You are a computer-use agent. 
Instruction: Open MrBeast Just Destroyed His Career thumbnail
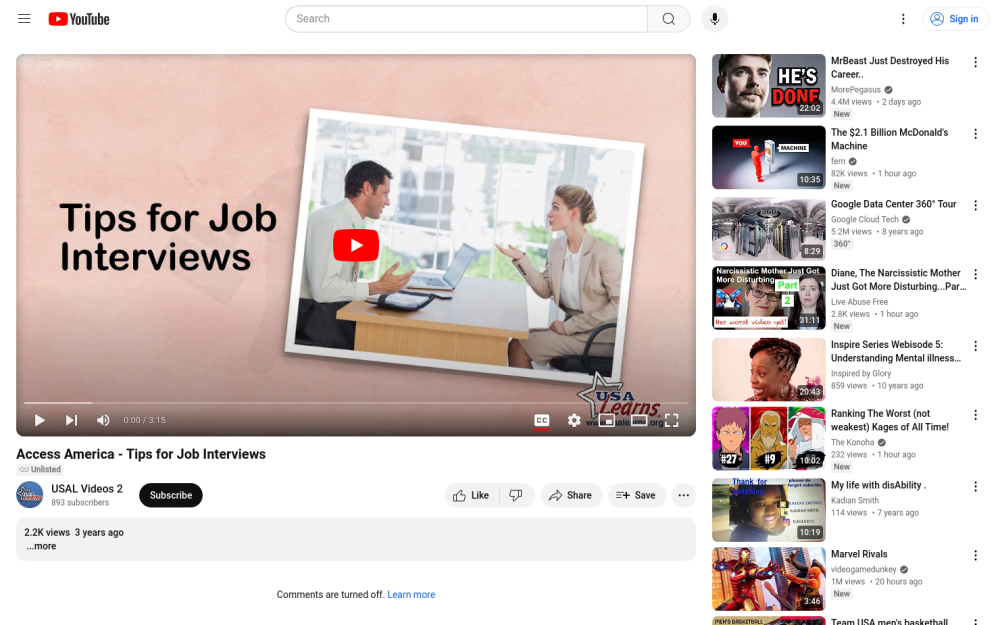[768, 85]
